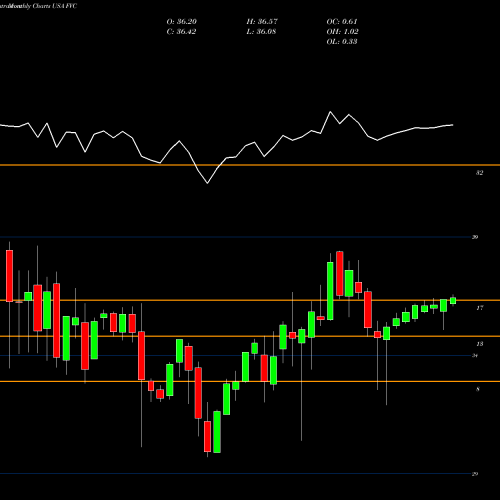Click the 'OL: 0.33' reading

(342, 42)
